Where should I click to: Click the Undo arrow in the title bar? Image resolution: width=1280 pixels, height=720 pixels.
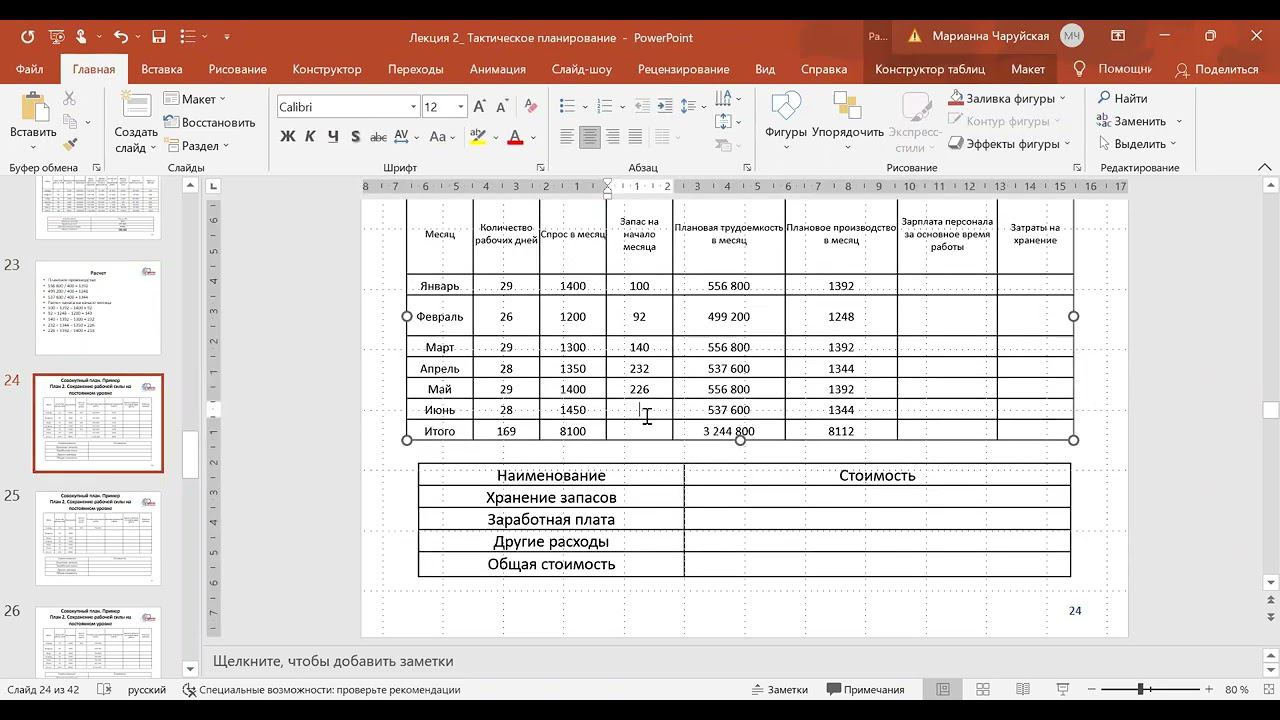(x=121, y=37)
